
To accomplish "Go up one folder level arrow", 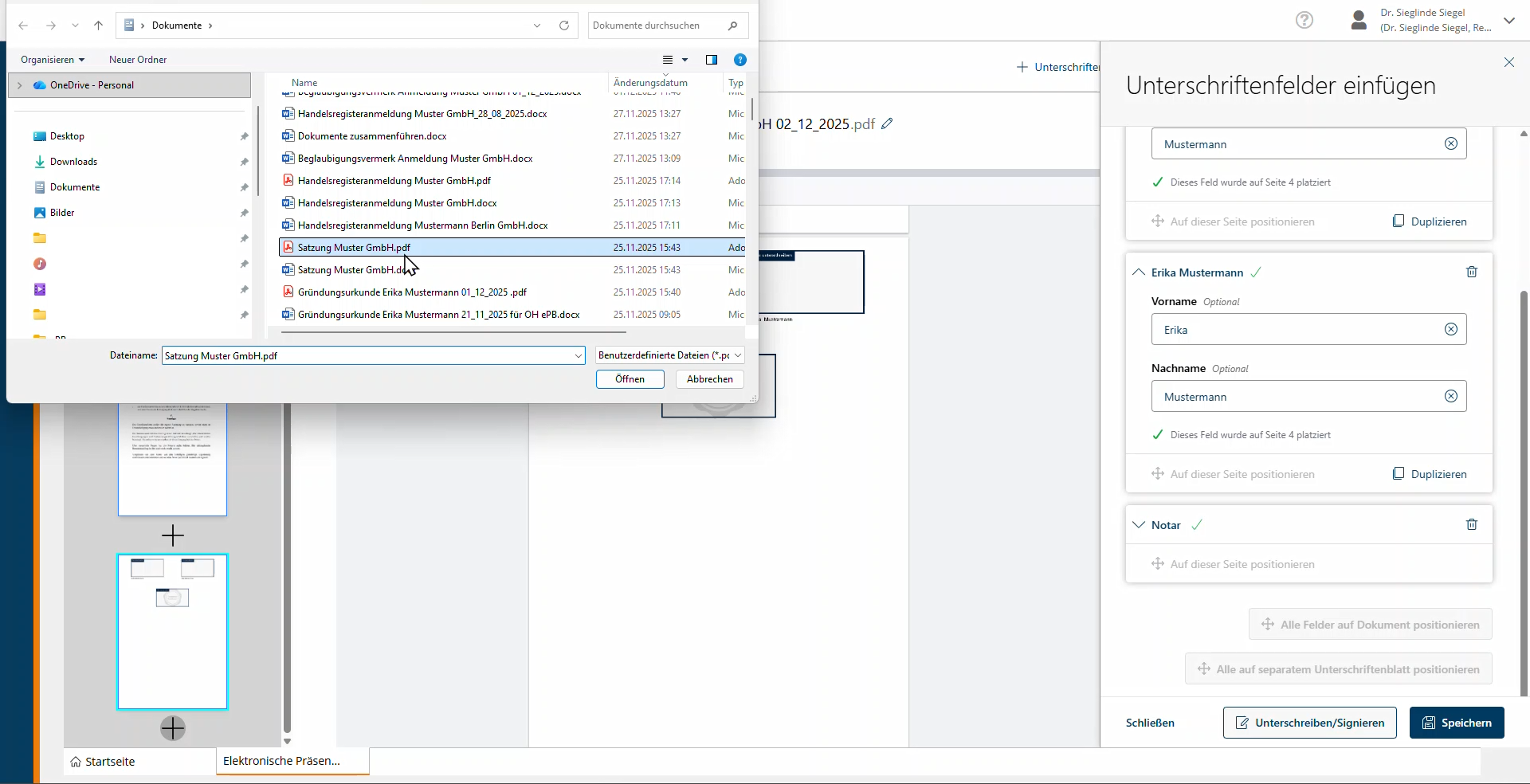I will coord(99,25).
